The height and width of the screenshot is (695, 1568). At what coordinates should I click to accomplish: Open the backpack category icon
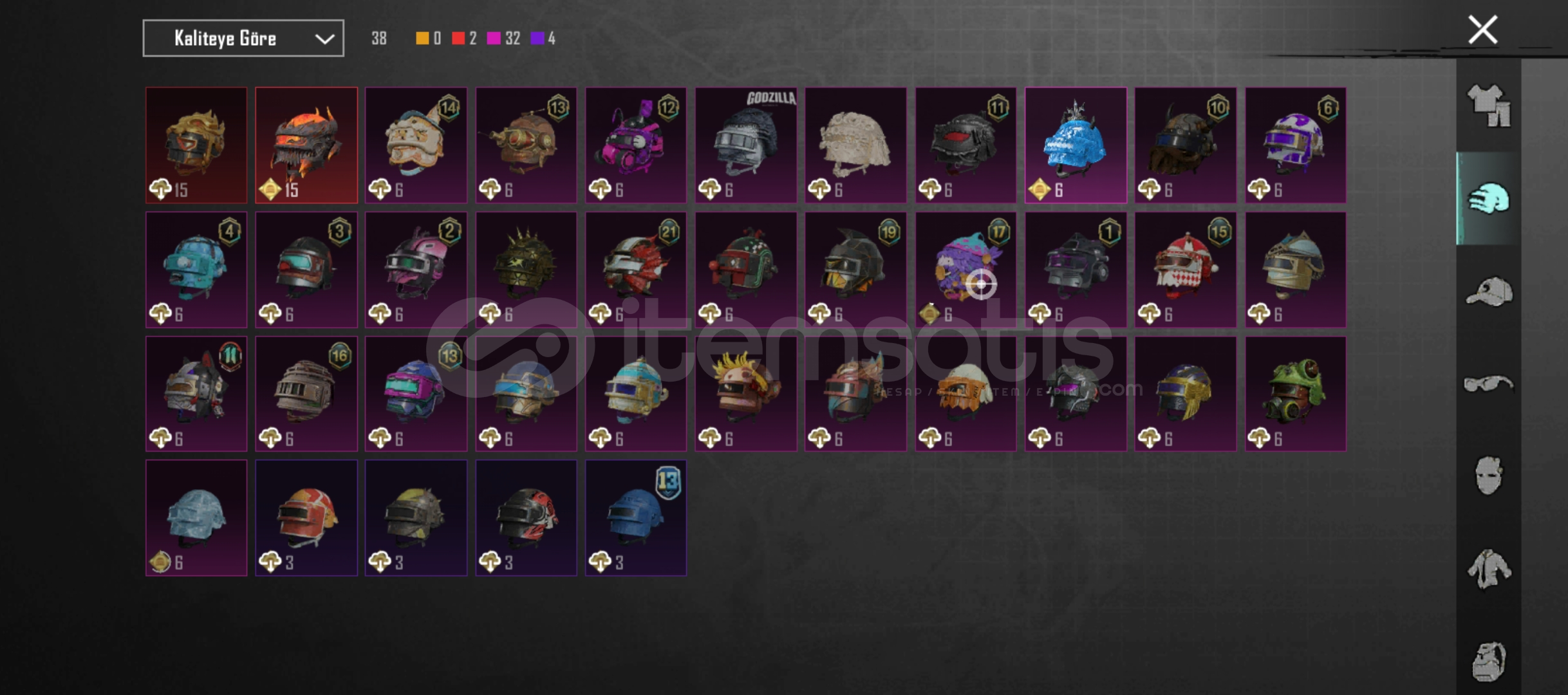[1489, 661]
